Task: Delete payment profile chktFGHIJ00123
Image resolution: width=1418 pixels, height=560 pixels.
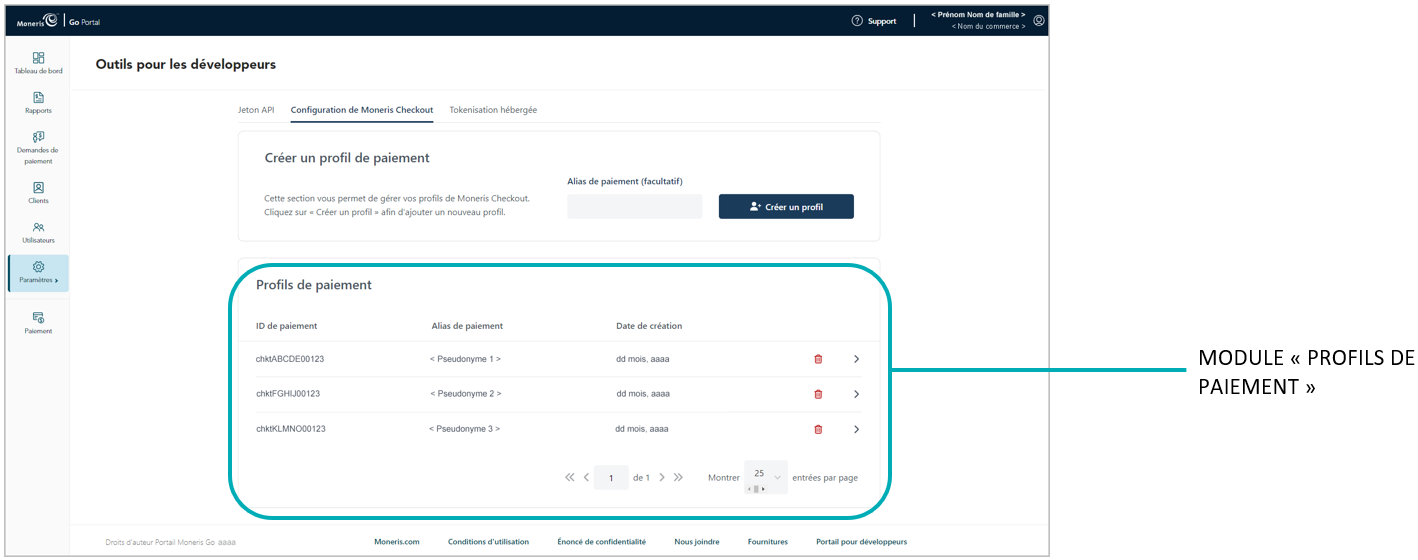Action: click(x=818, y=394)
